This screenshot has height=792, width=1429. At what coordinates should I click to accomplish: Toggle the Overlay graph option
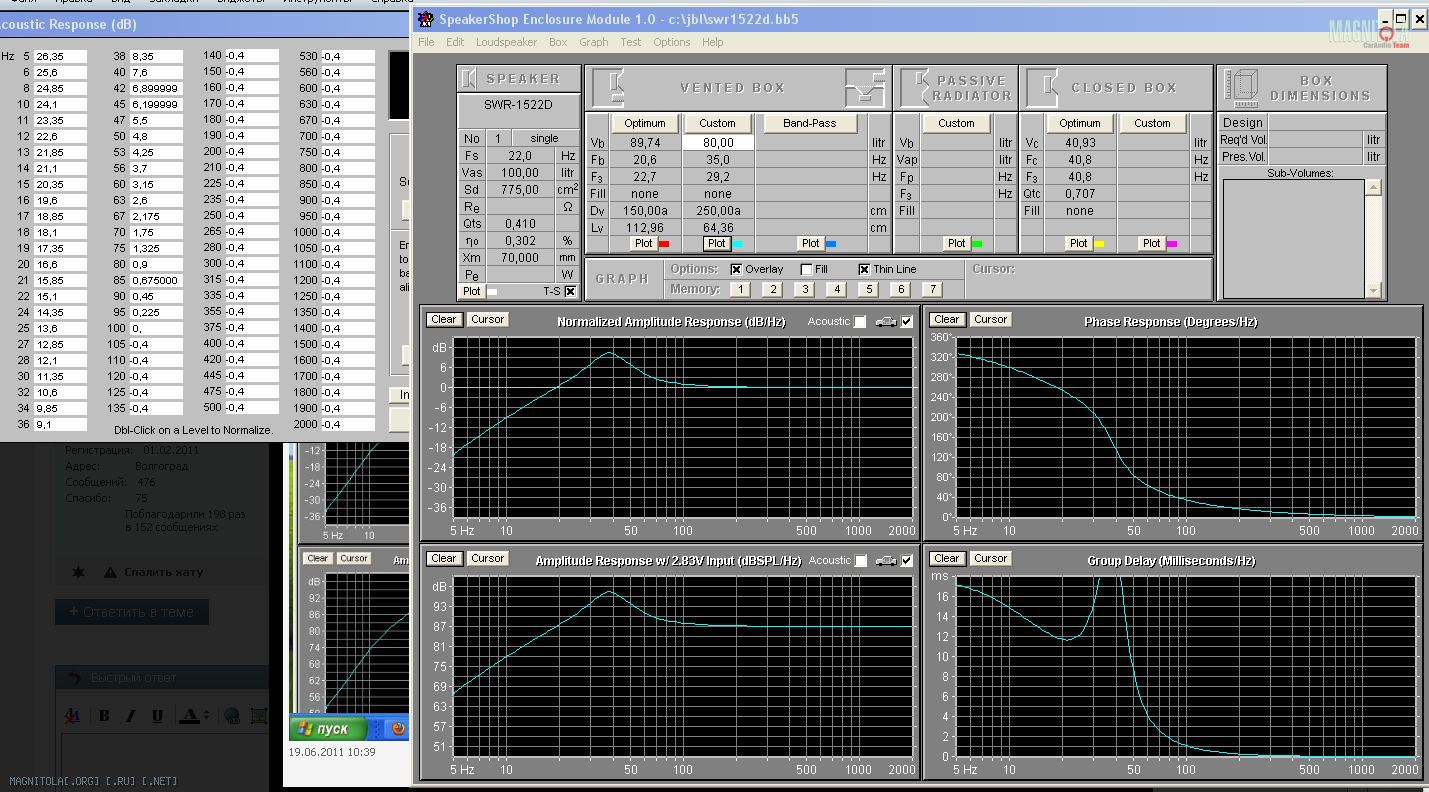pyautogui.click(x=736, y=269)
